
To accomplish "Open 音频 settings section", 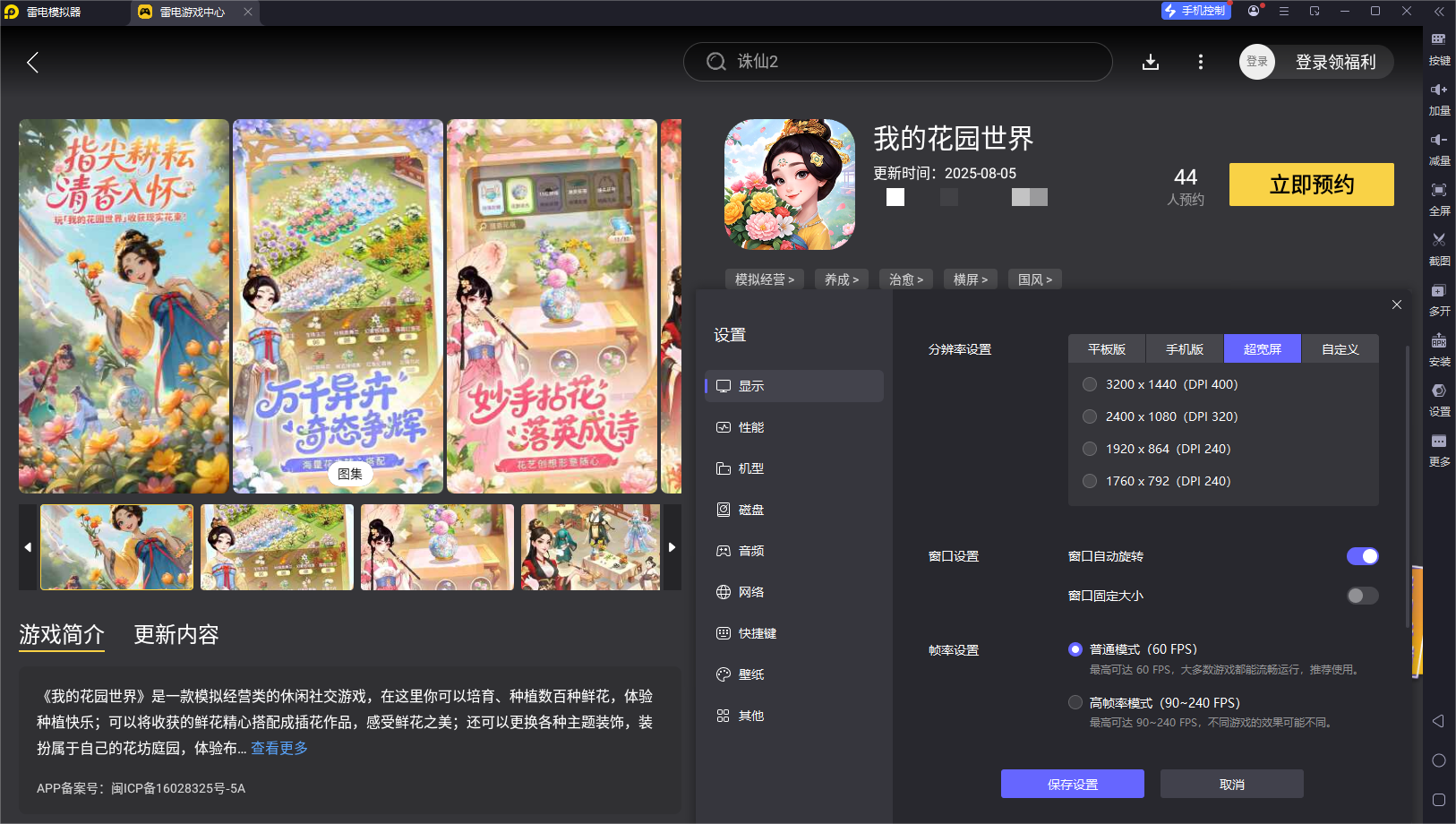I will 794,551.
